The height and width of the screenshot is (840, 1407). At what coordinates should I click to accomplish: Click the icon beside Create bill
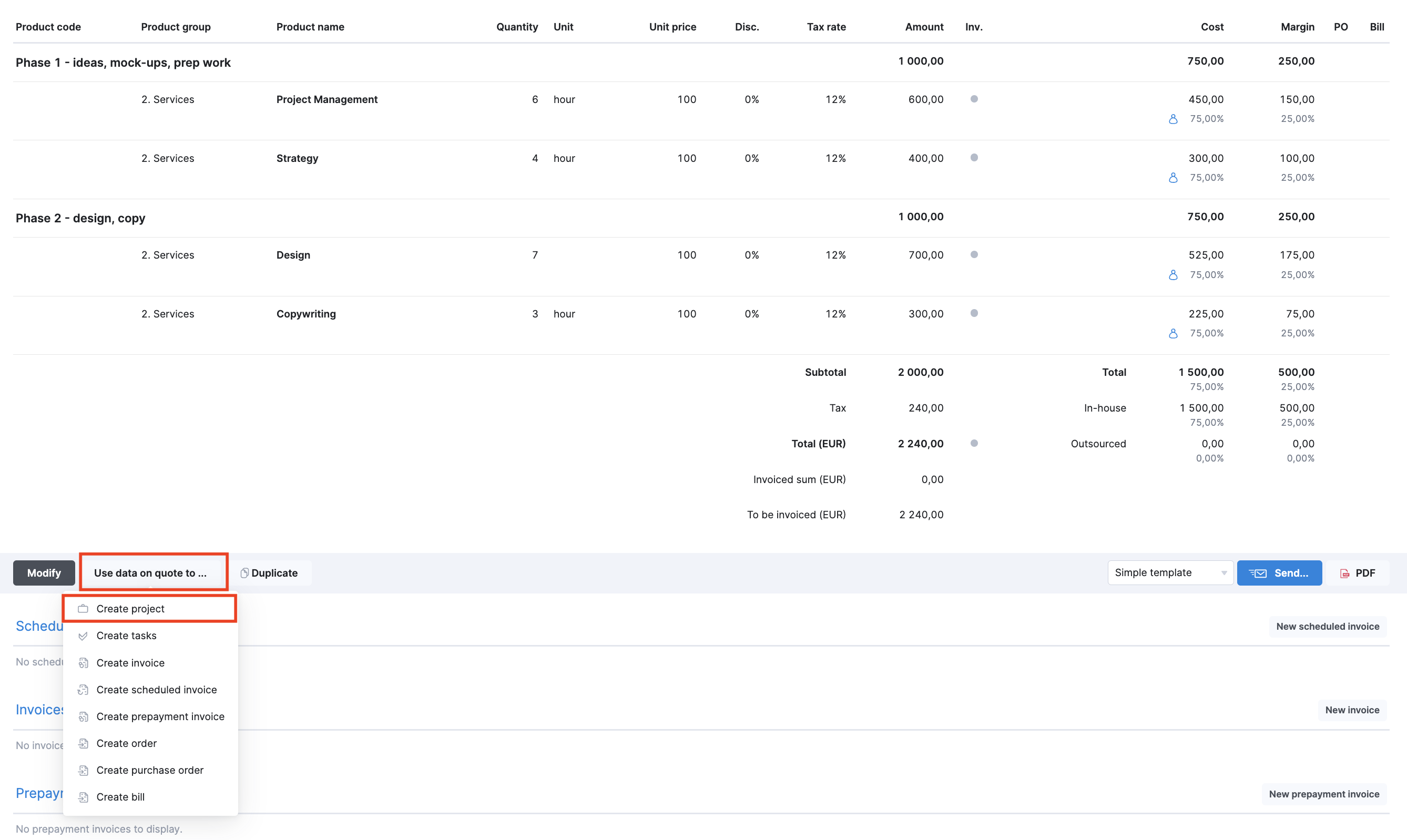(83, 797)
